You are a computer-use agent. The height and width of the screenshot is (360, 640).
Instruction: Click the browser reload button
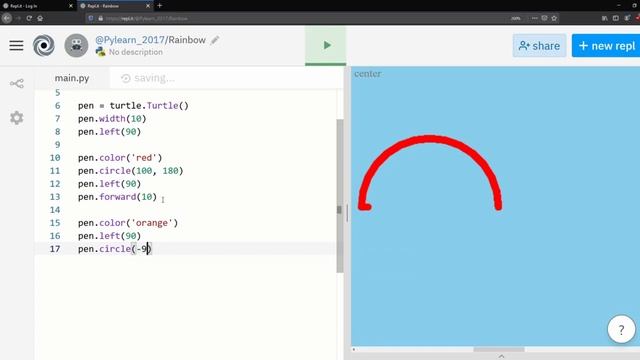pyautogui.click(x=29, y=18)
